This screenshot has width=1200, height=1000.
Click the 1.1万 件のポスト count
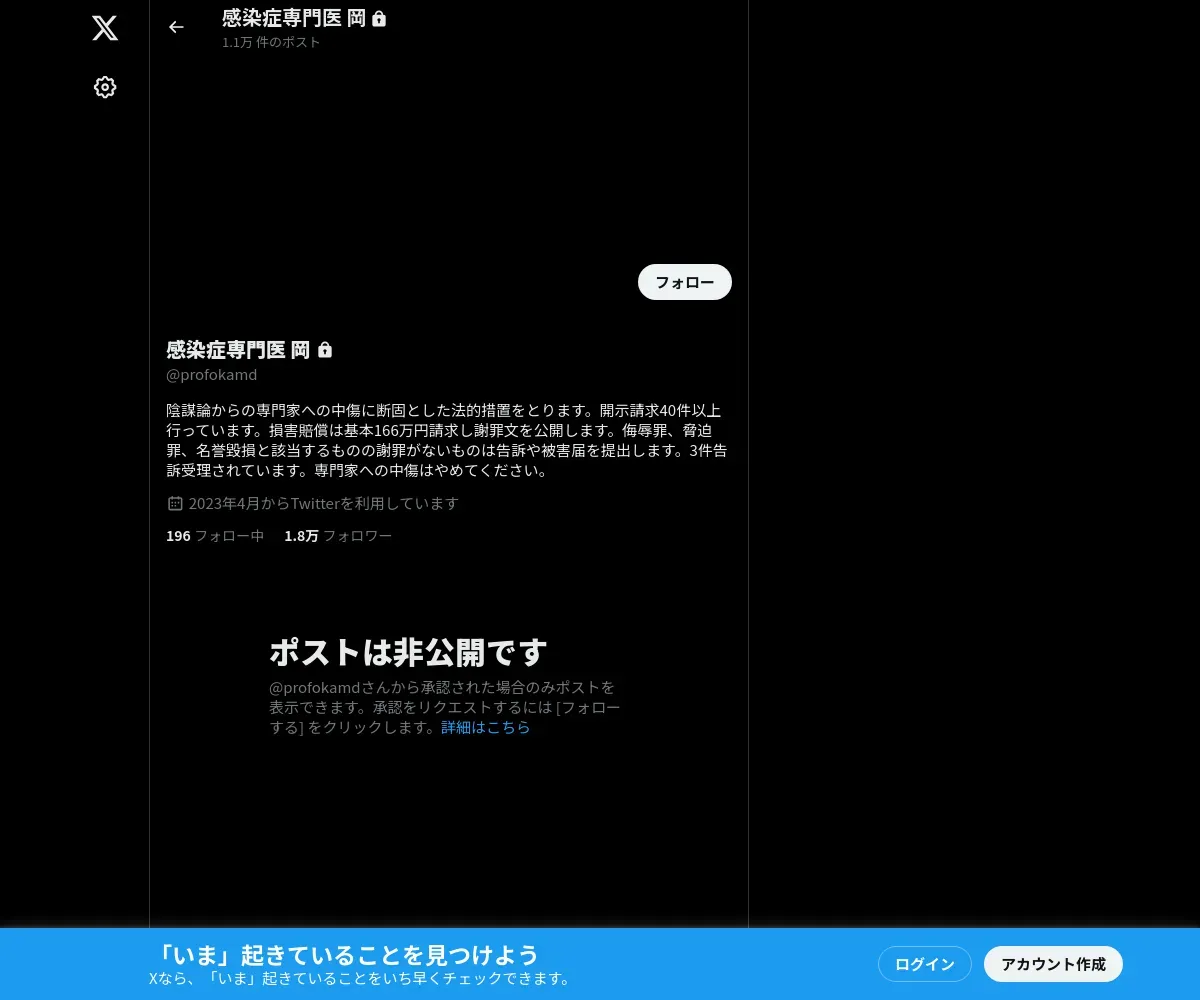(x=271, y=42)
